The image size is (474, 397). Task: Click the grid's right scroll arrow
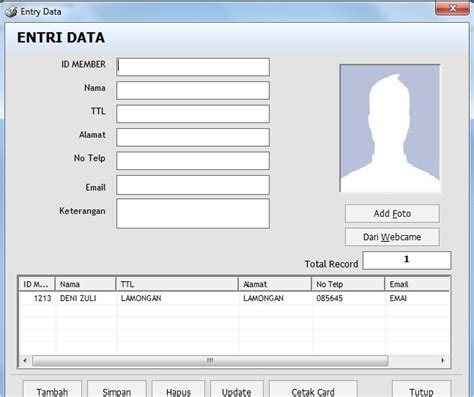coord(443,360)
